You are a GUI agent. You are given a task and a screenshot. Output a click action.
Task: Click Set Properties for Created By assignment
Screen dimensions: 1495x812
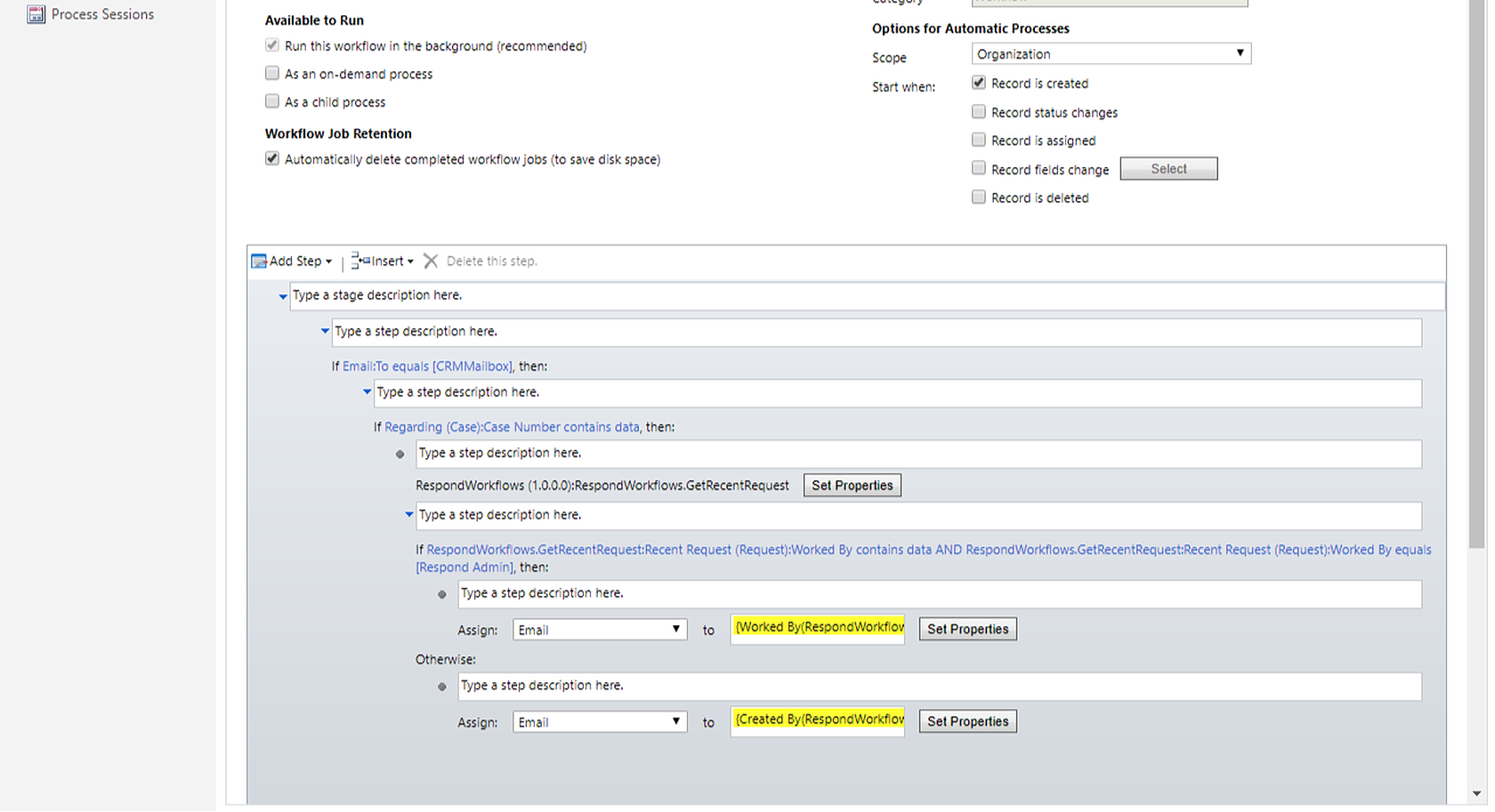[x=967, y=721]
